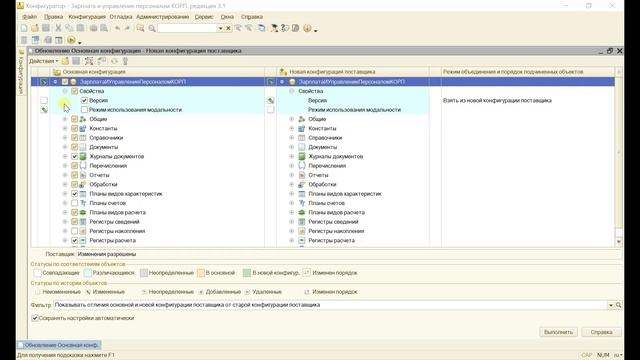Click the yellow info About icon
The image size is (640, 360).
[x=307, y=28]
